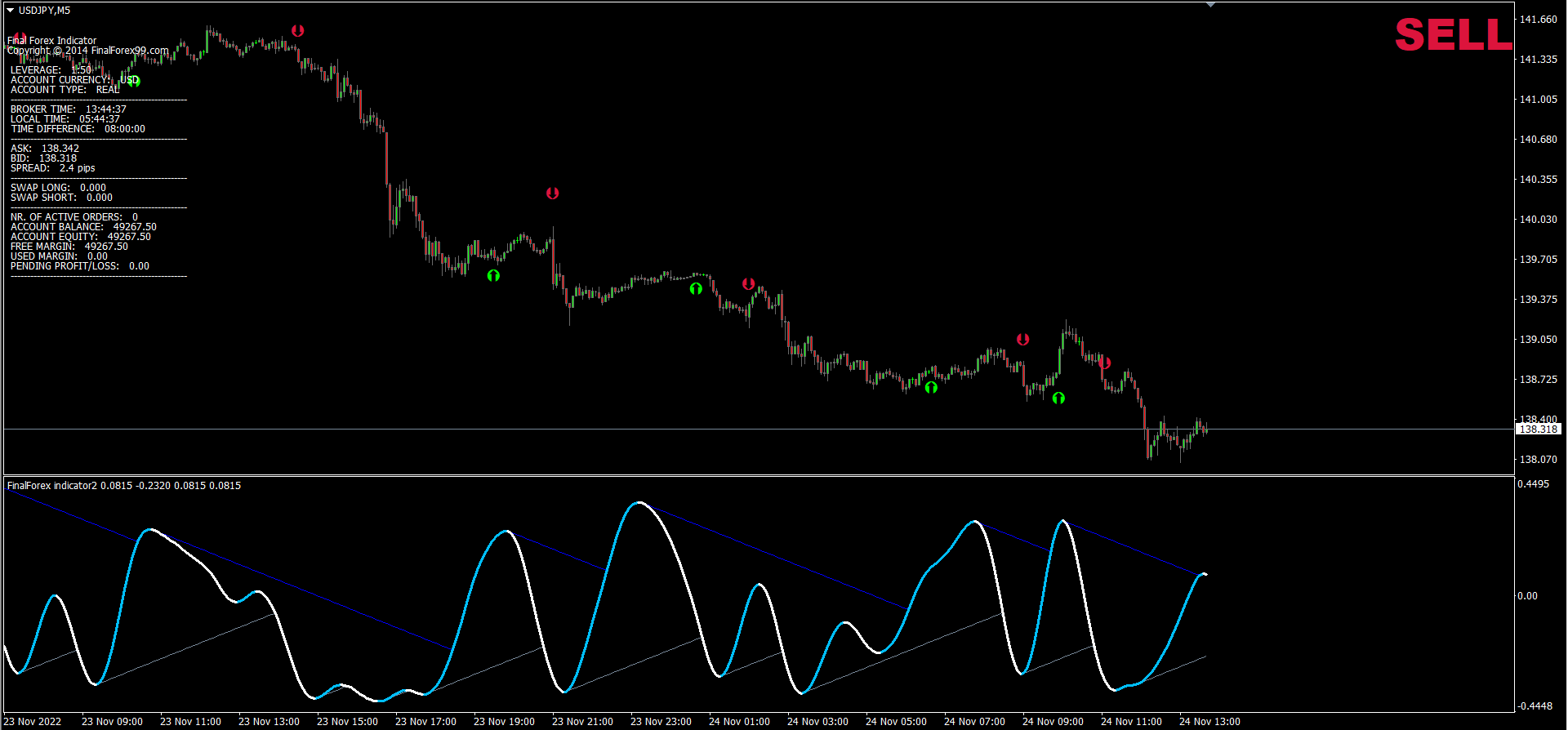
Task: Click the red sell arrow at 24 Nov 02:00
Action: point(749,284)
